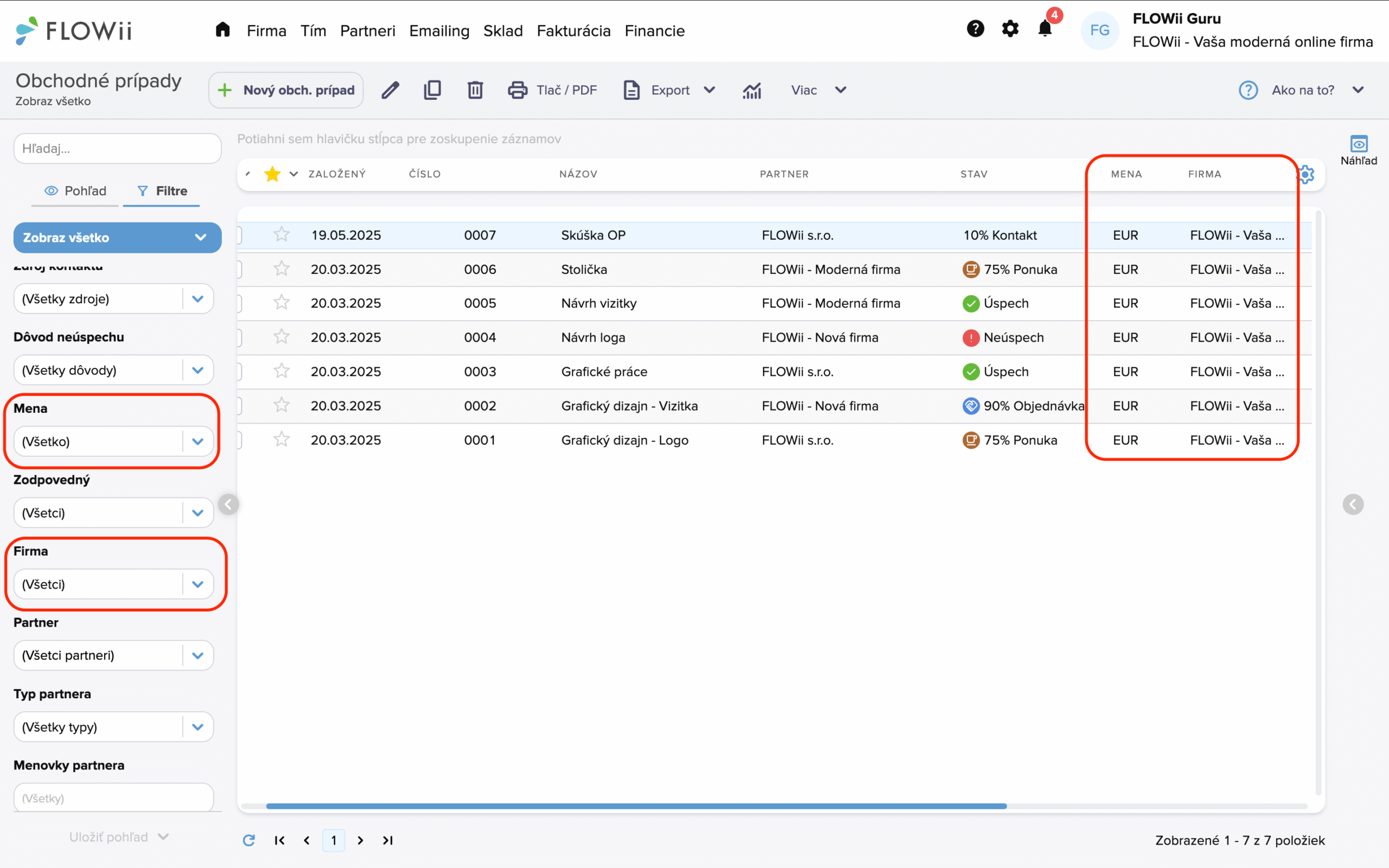1389x868 pixels.
Task: Star the Návrh loga record
Action: click(x=281, y=336)
